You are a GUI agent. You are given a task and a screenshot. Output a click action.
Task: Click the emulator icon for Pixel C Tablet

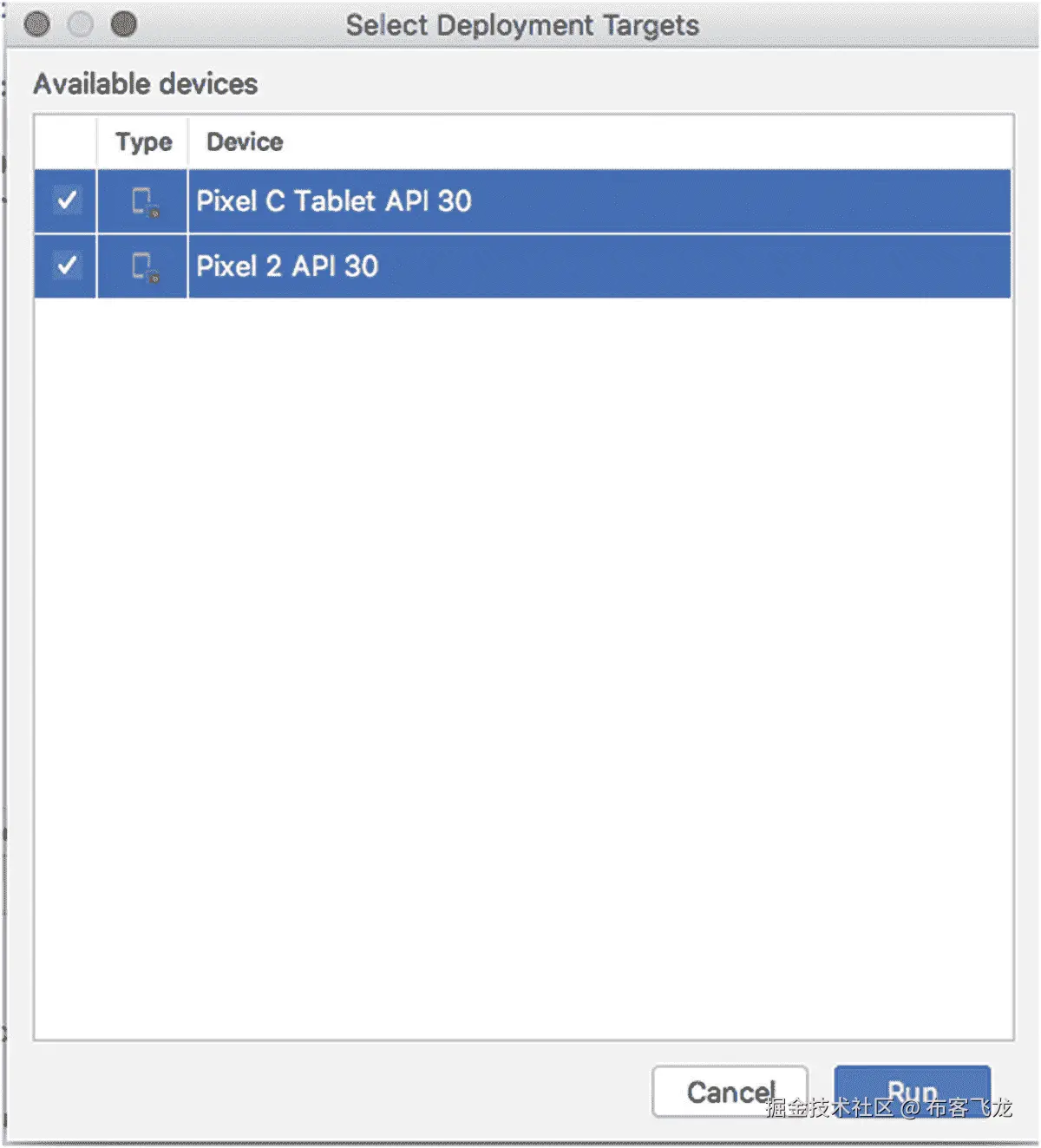click(144, 201)
